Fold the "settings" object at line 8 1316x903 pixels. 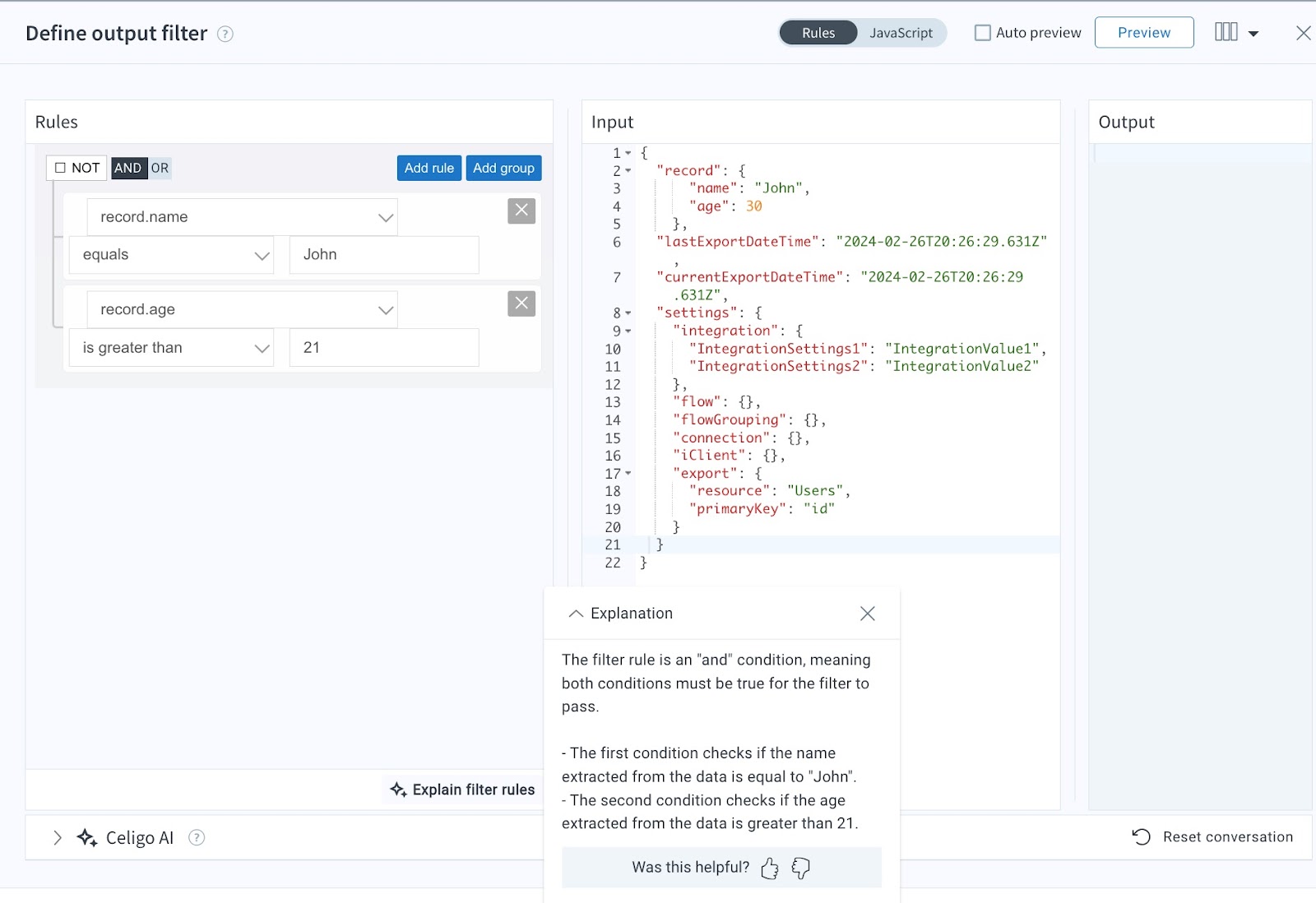pyautogui.click(x=628, y=313)
